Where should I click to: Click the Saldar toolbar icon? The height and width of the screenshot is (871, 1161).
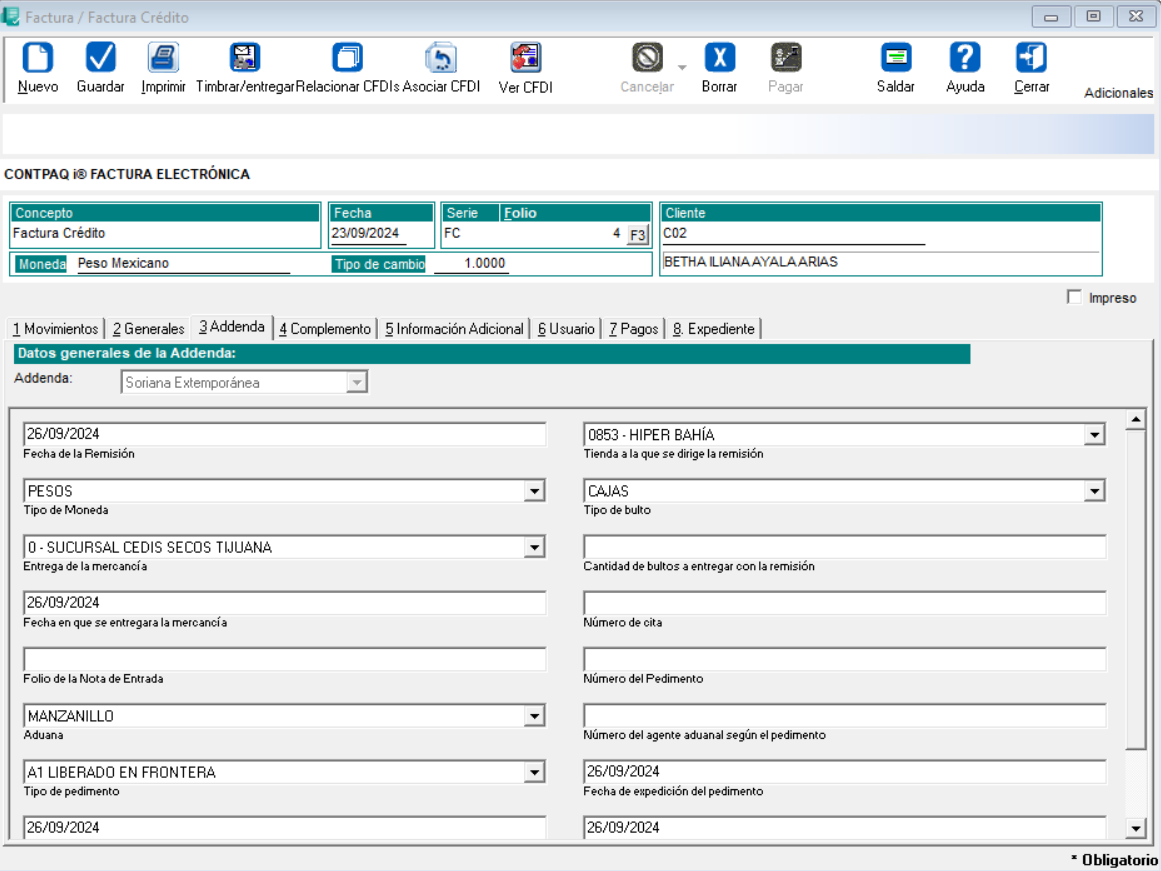[895, 58]
